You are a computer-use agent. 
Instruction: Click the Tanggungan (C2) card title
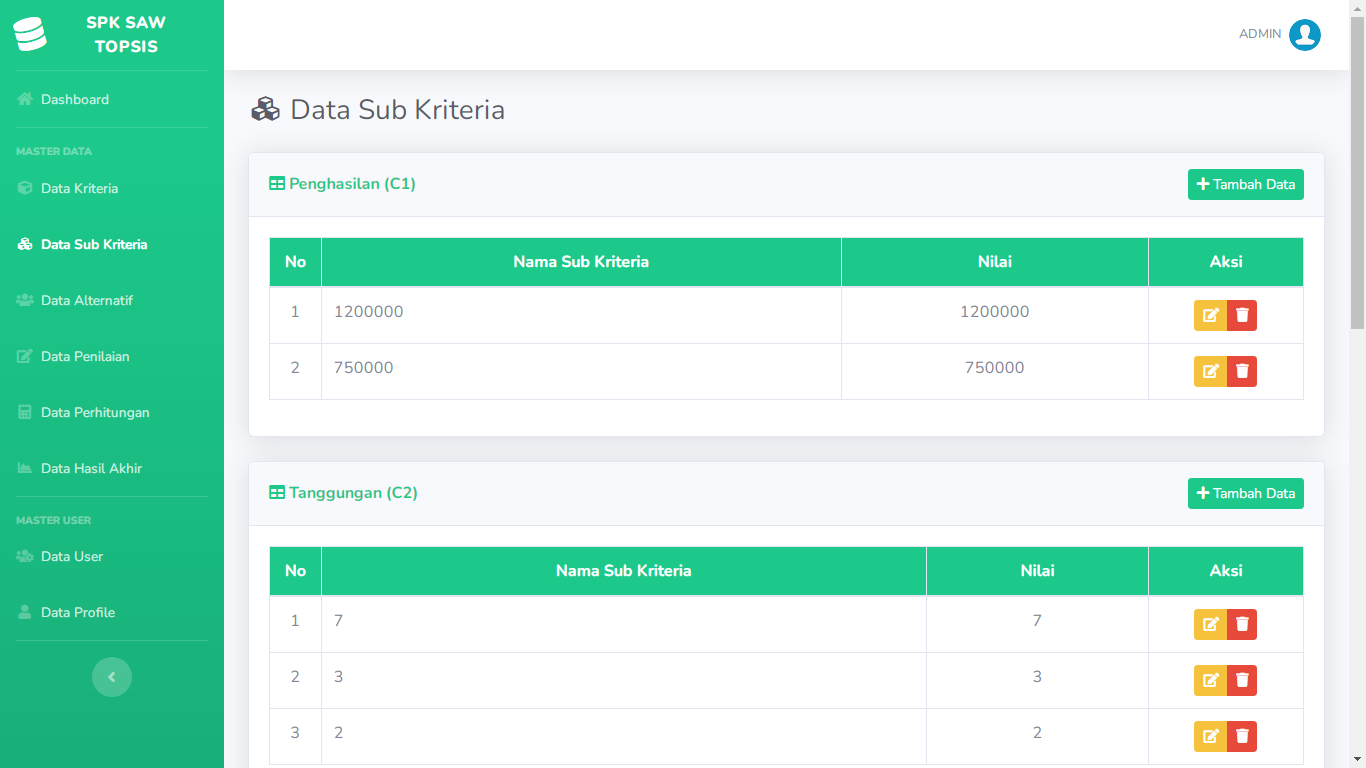tap(353, 493)
